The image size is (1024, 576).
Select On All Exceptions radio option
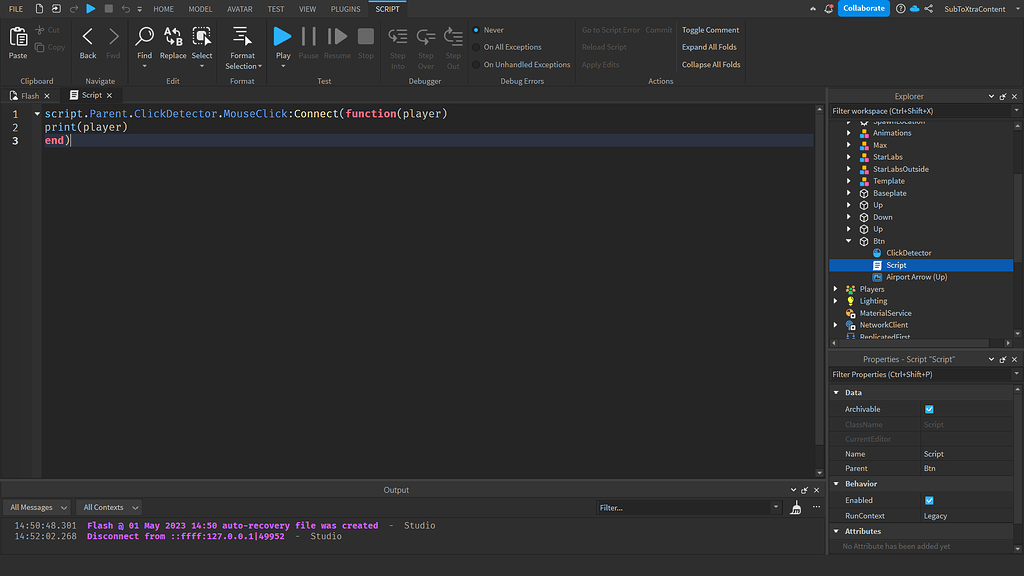point(476,47)
